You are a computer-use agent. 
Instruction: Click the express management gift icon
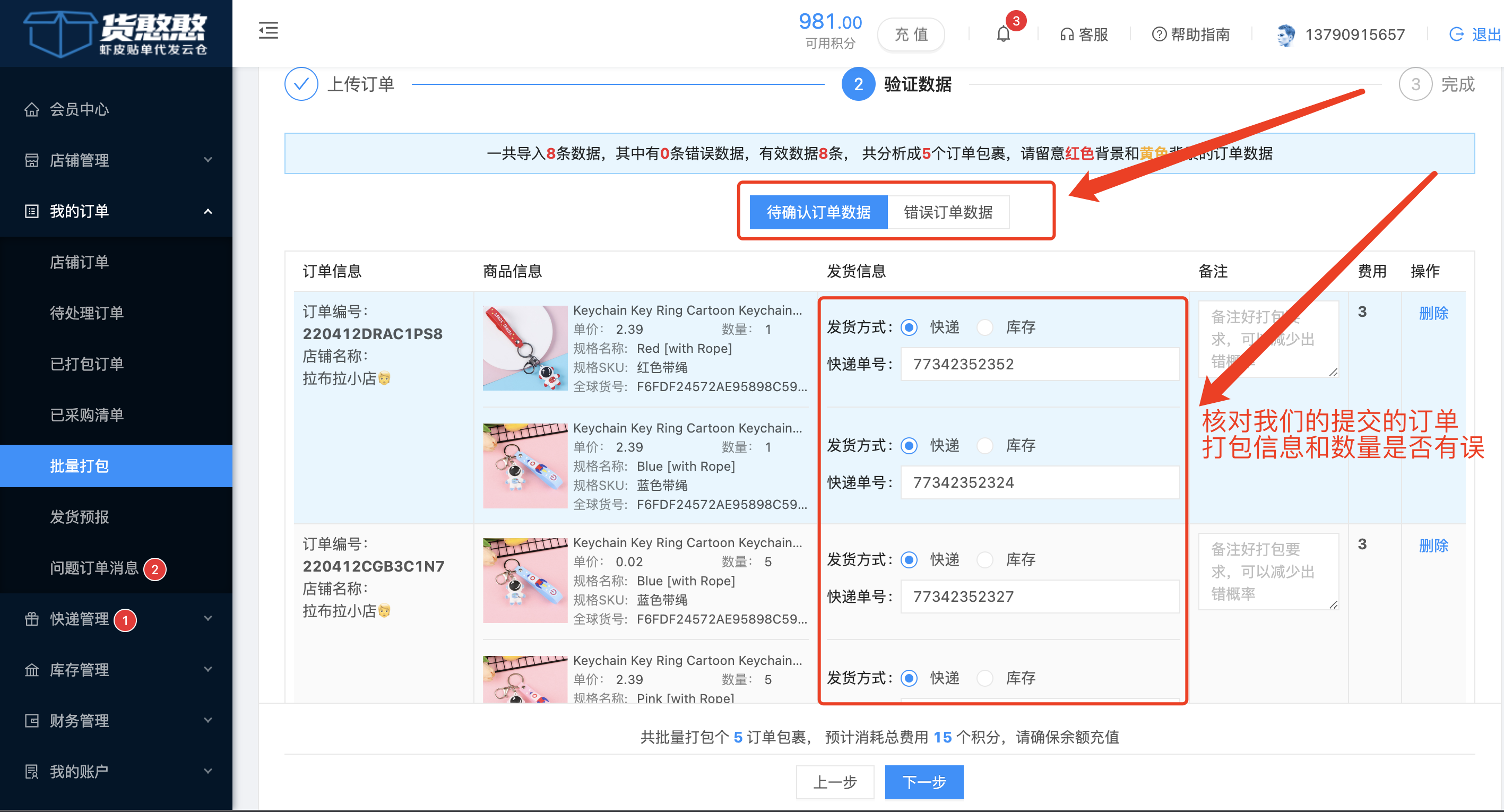(x=31, y=619)
